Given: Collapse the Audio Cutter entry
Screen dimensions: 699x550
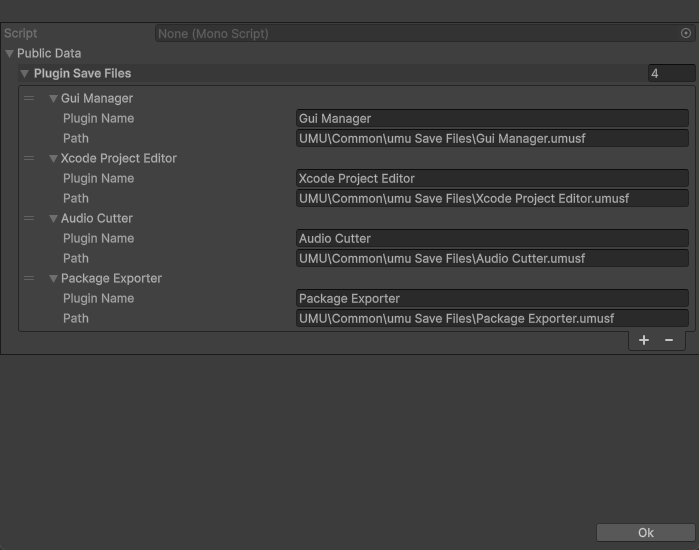Looking at the screenshot, I should point(53,219).
